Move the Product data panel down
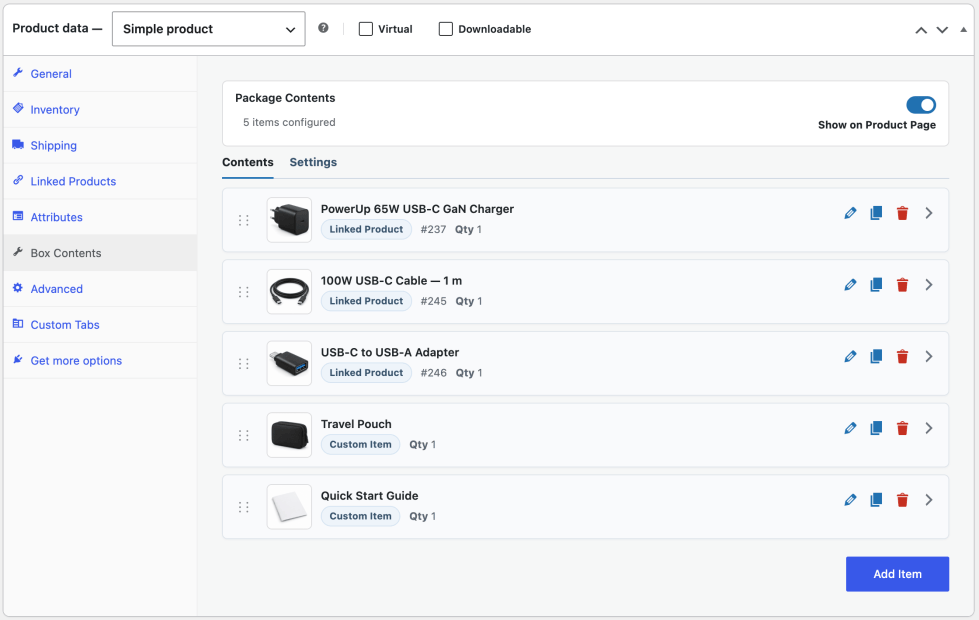979x620 pixels. [942, 30]
